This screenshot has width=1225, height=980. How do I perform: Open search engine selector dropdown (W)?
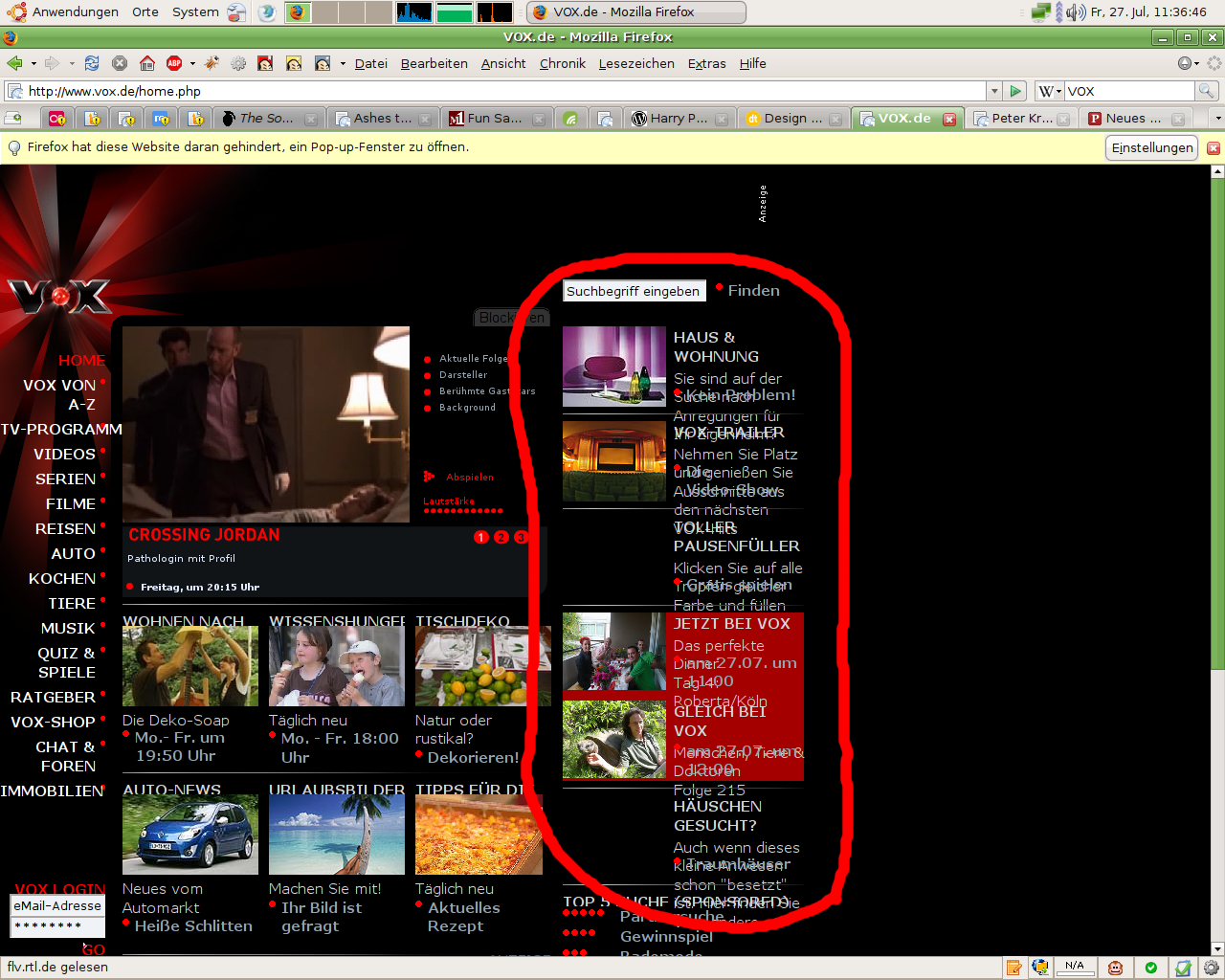[x=1050, y=91]
